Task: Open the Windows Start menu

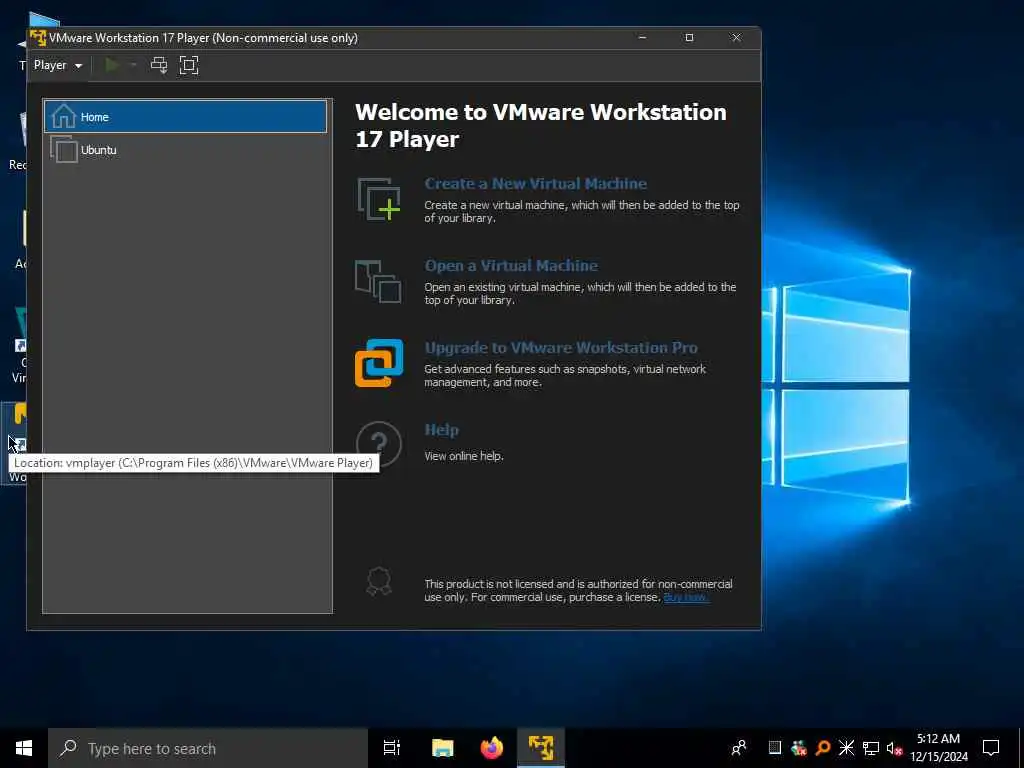Action: [x=24, y=748]
